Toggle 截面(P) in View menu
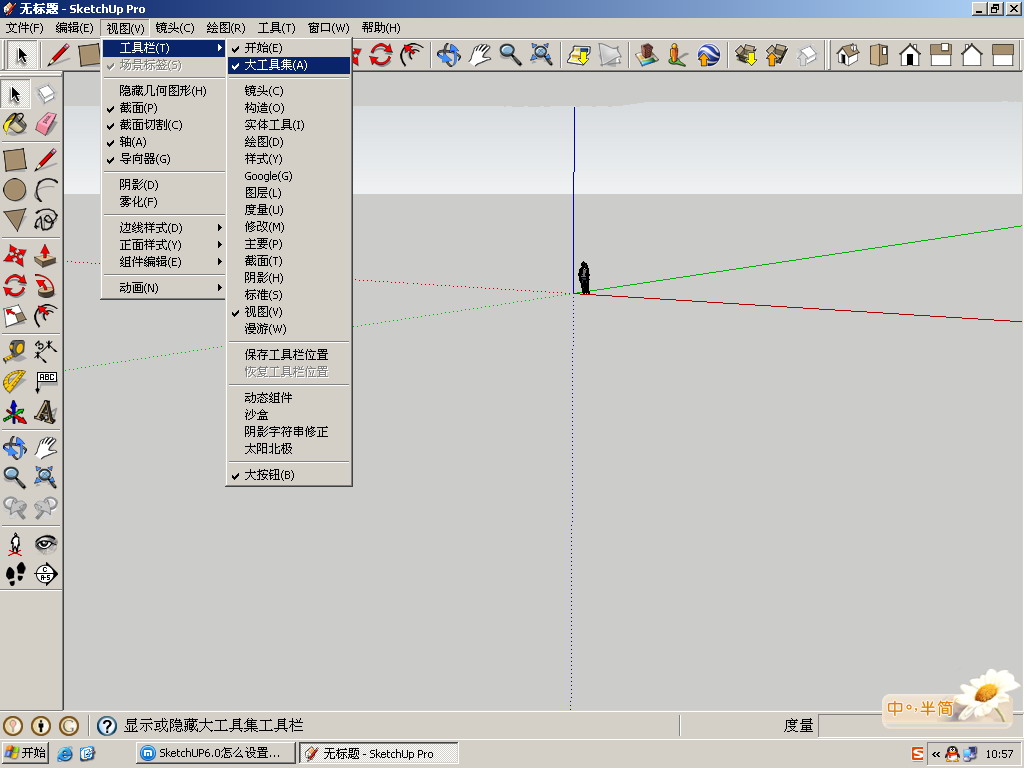Viewport: 1024px width, 768px height. (x=164, y=108)
